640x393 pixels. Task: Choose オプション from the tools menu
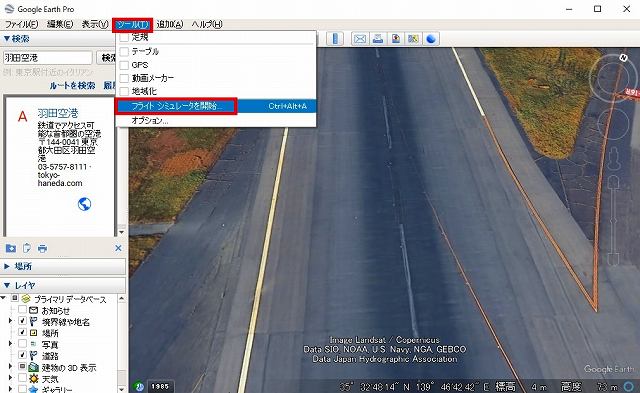pyautogui.click(x=216, y=120)
